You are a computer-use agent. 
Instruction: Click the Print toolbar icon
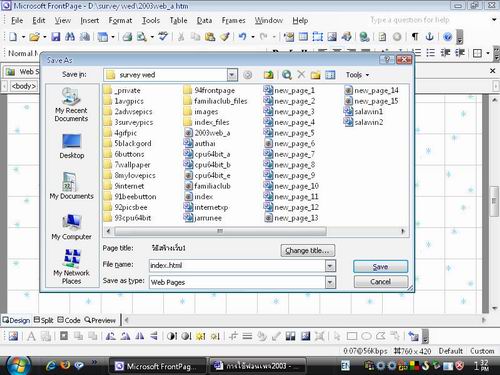[127, 37]
